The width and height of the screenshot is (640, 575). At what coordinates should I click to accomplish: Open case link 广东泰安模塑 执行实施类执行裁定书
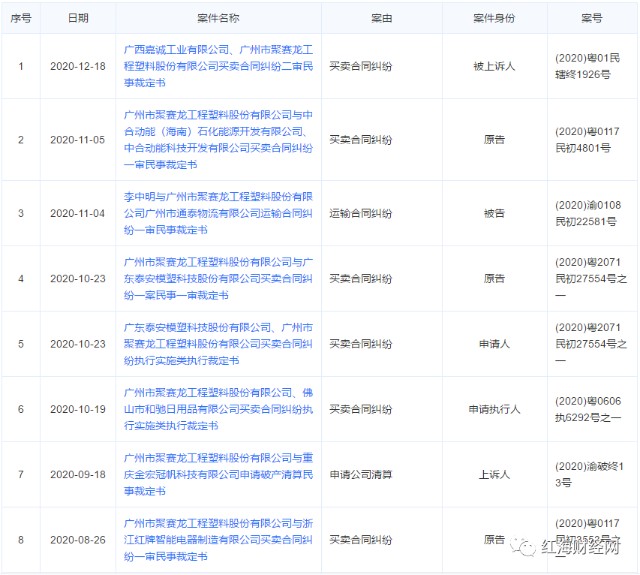coord(218,344)
